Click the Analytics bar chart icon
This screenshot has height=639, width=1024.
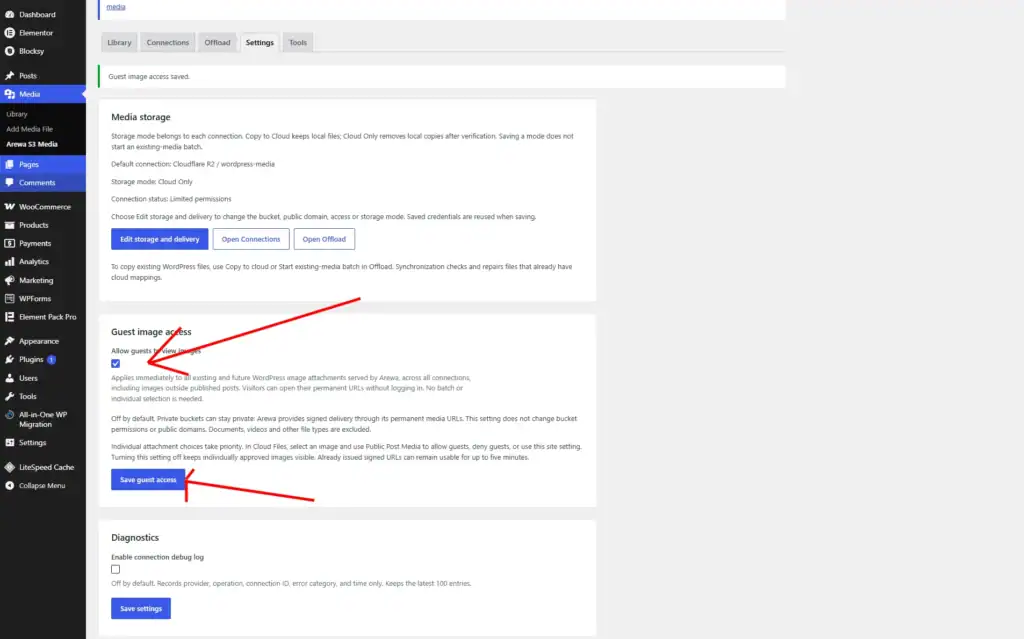pos(10,261)
